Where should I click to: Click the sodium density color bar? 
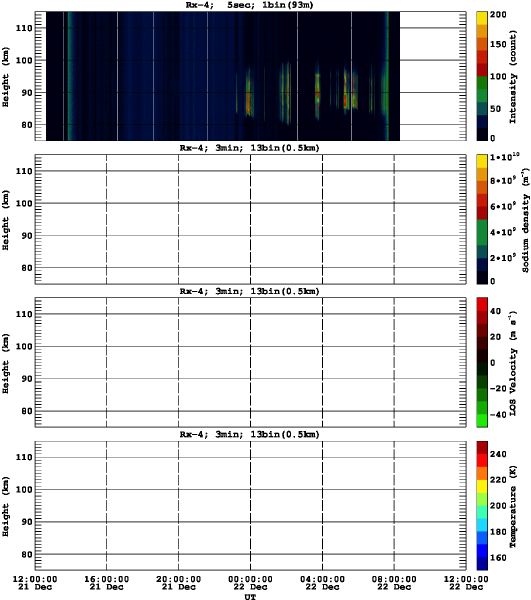point(482,219)
